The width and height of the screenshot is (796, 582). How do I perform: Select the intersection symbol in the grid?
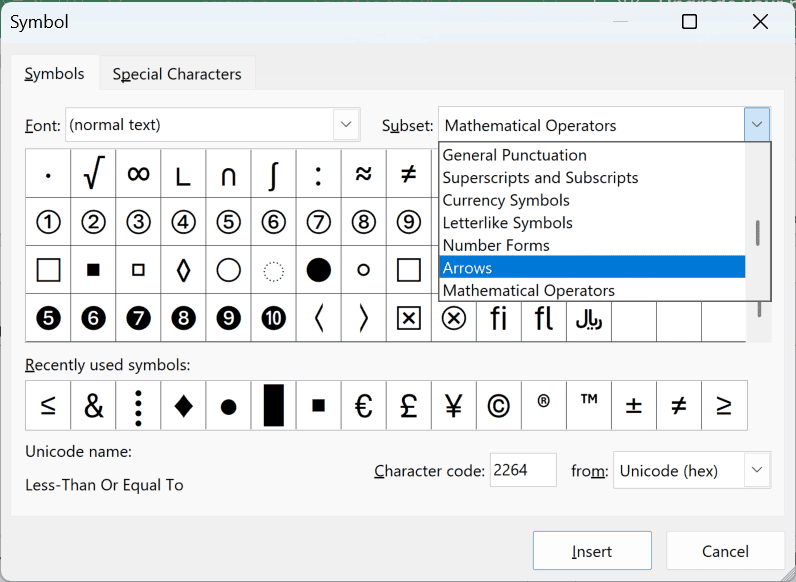(x=228, y=174)
